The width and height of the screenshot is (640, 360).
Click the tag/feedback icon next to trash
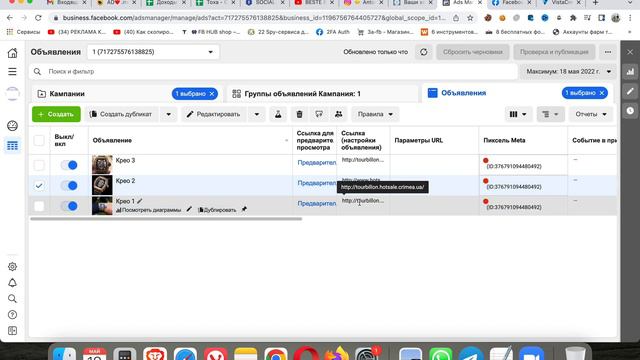click(319, 114)
